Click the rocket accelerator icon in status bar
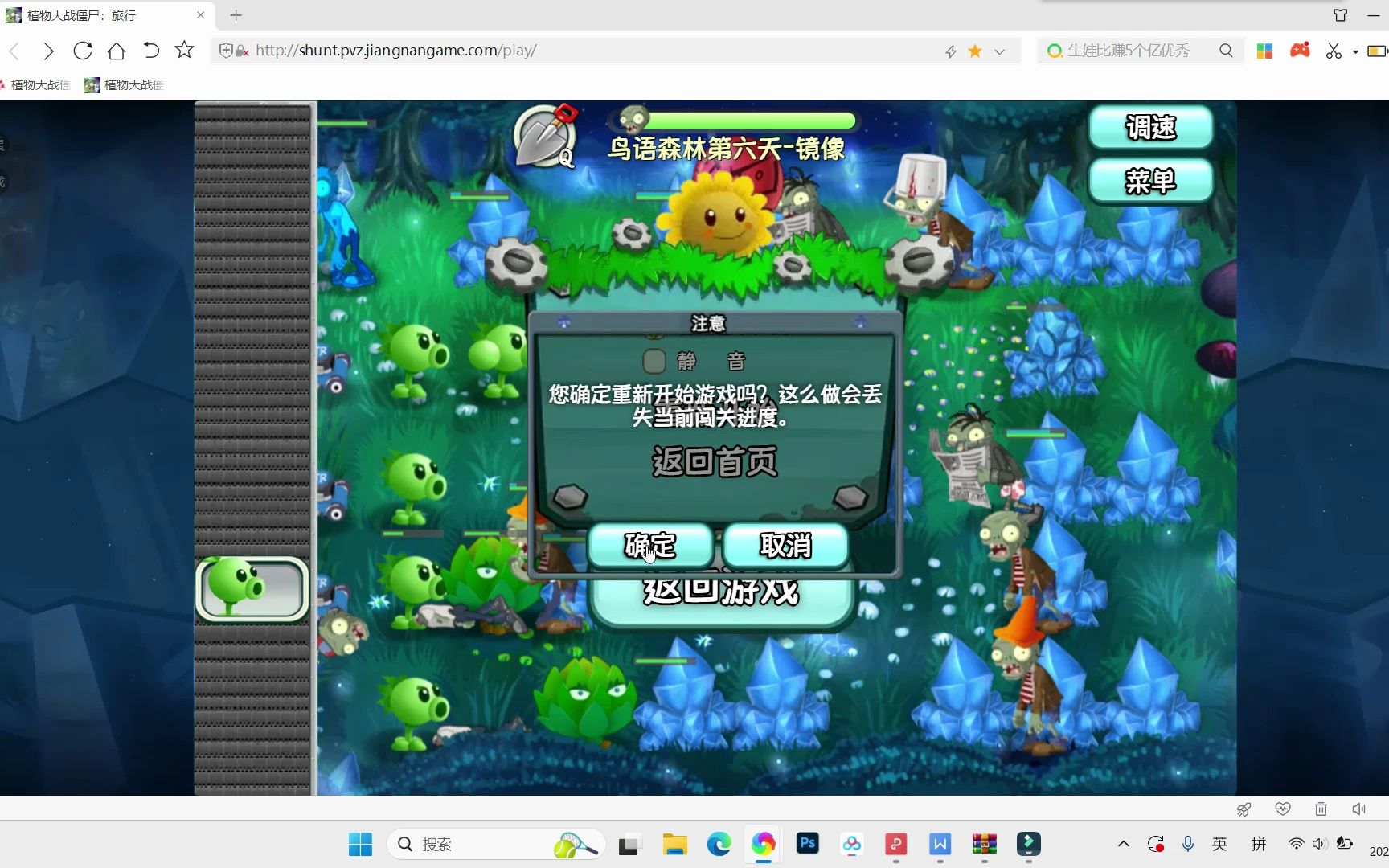The width and height of the screenshot is (1389, 868). [1244, 809]
